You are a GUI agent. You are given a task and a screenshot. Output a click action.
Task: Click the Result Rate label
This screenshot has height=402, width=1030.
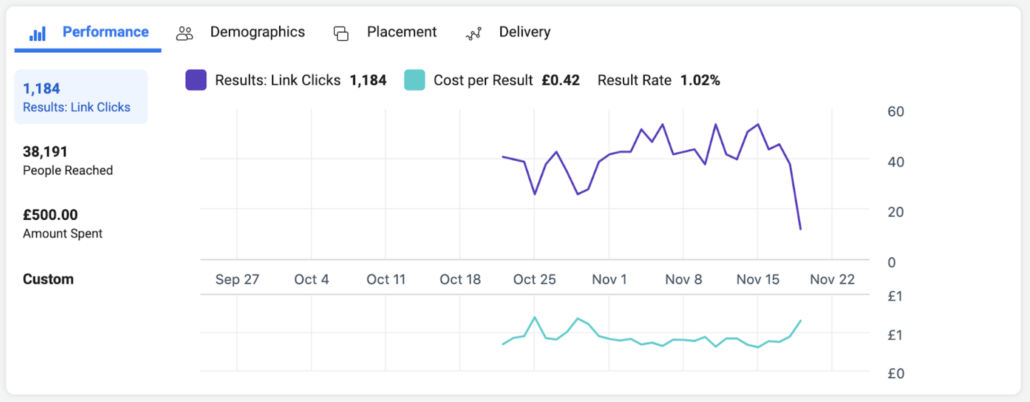634,81
